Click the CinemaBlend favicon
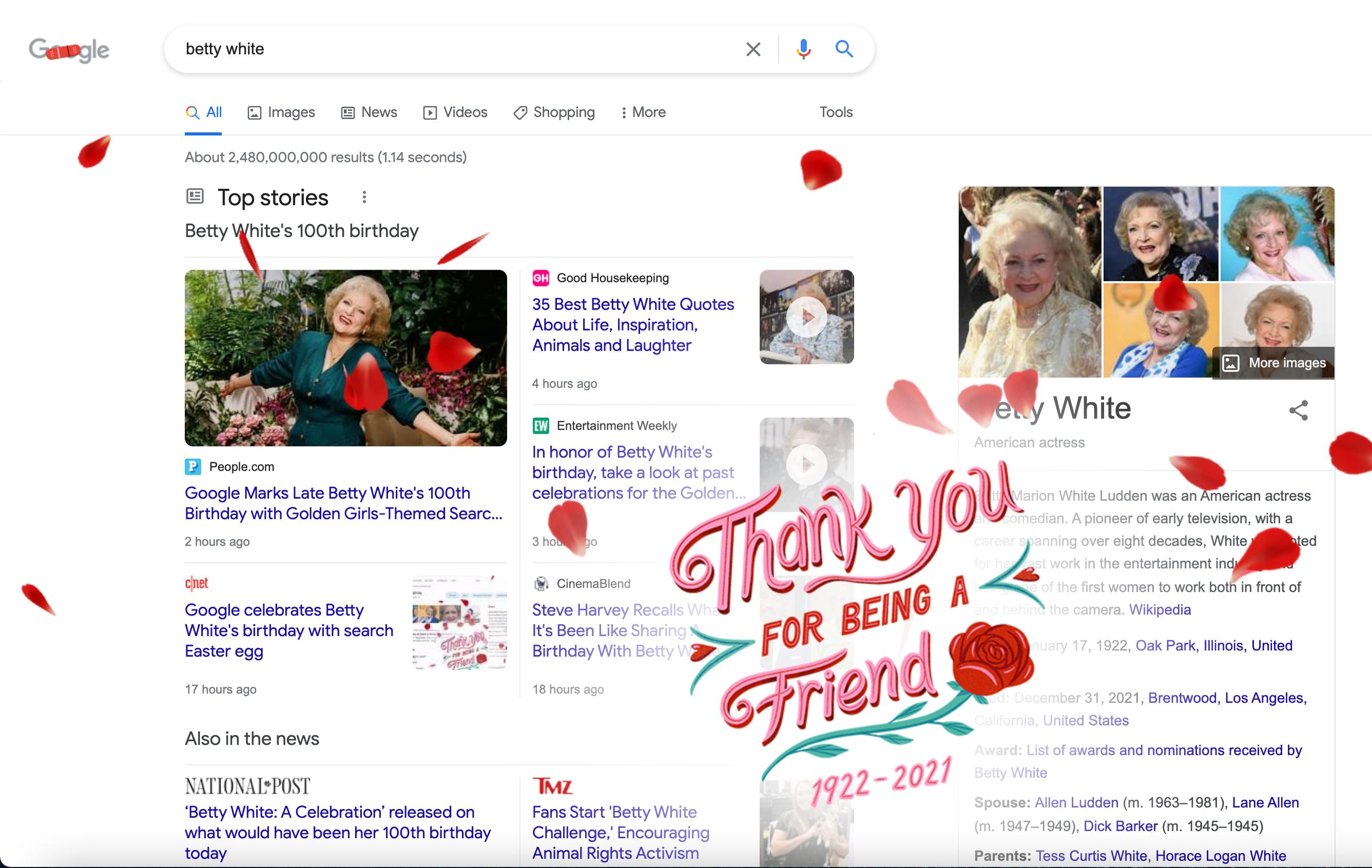 point(540,583)
